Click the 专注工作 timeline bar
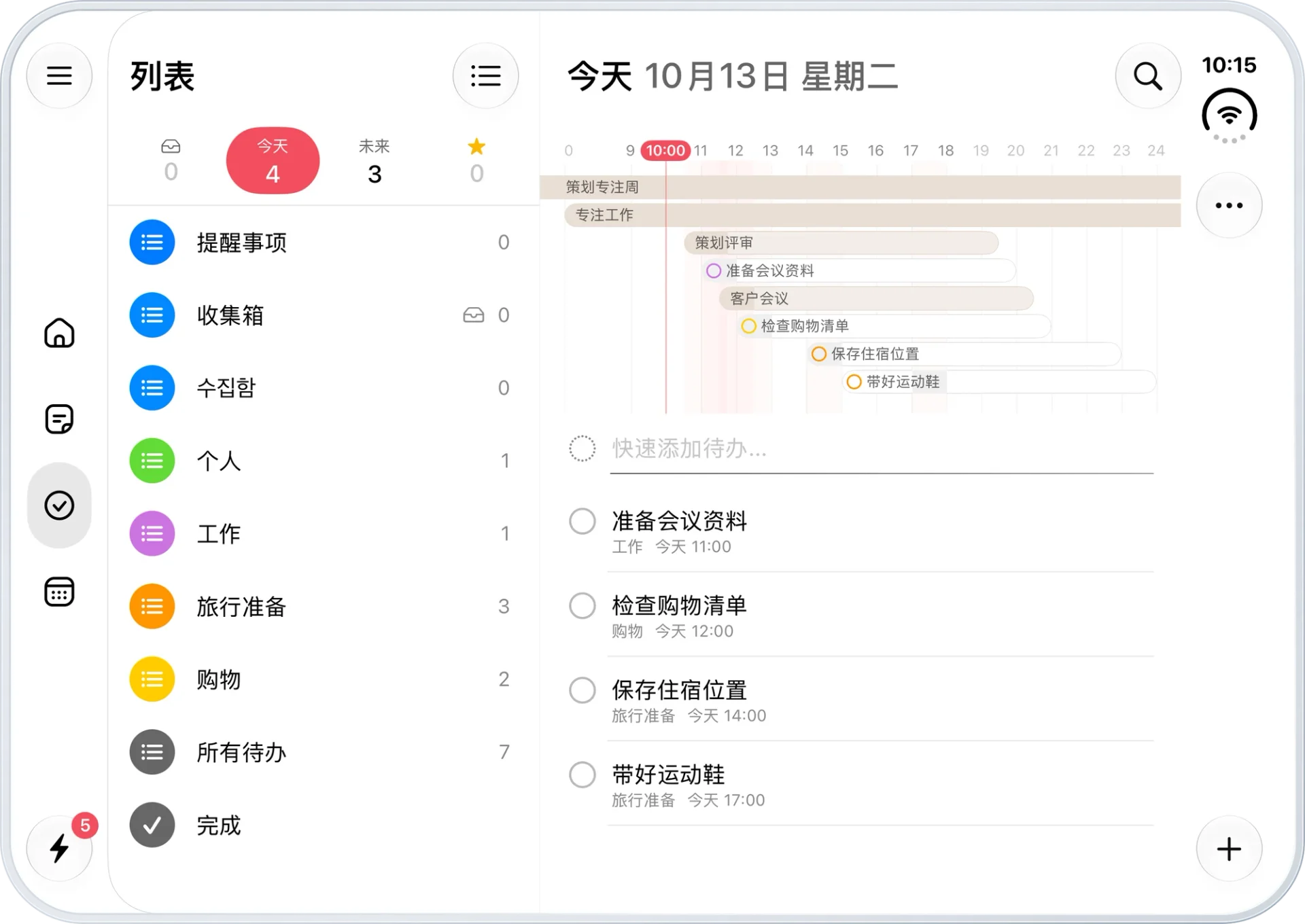The width and height of the screenshot is (1305, 924). (x=873, y=215)
